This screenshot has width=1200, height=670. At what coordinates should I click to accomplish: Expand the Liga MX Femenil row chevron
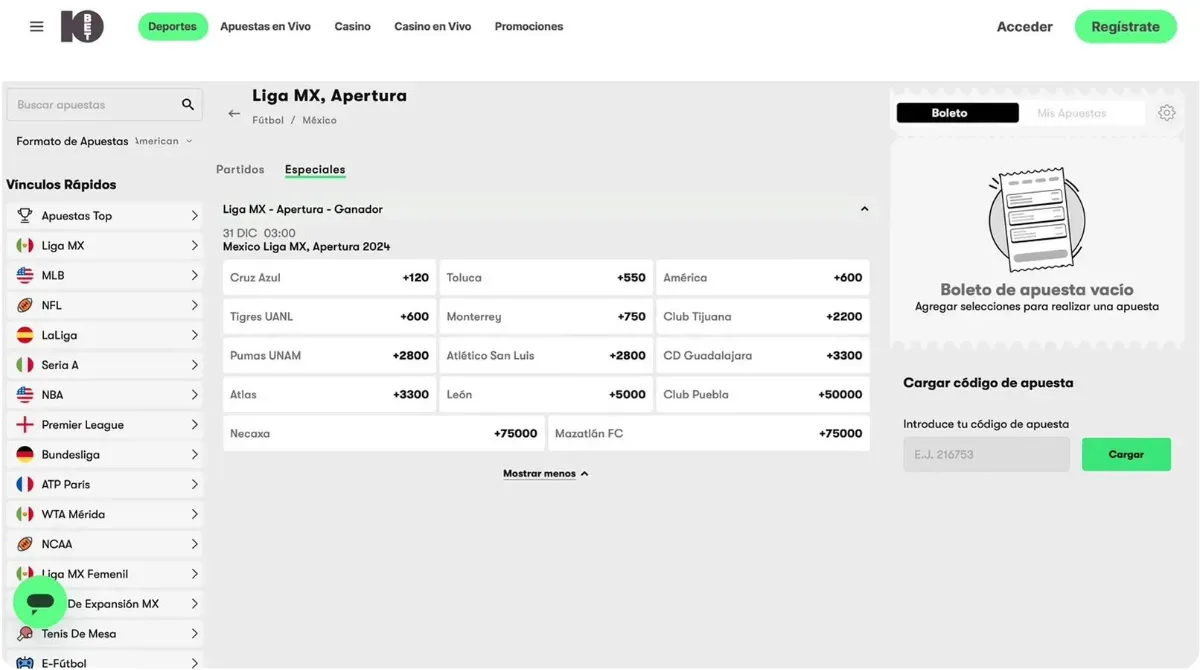point(194,574)
